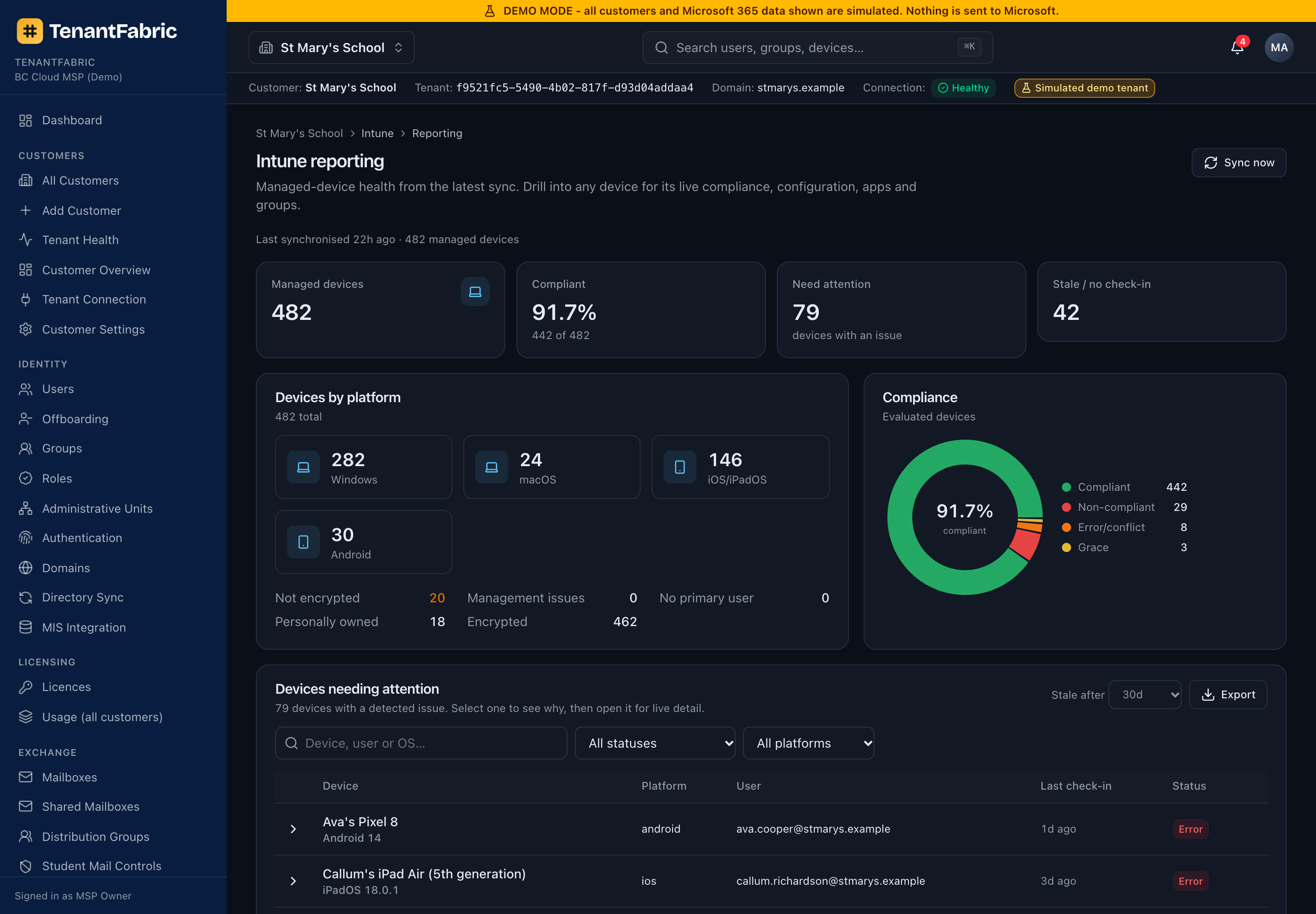Click the Dashboard grid icon in sidebar

click(26, 120)
